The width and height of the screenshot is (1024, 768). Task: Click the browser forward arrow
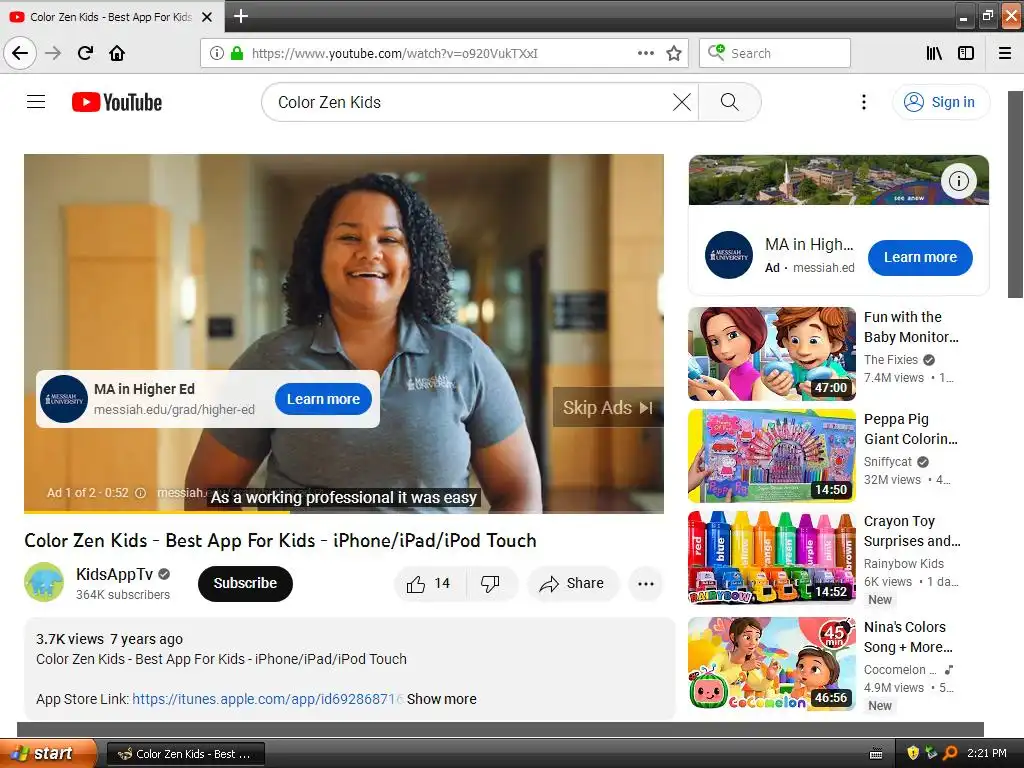(53, 53)
